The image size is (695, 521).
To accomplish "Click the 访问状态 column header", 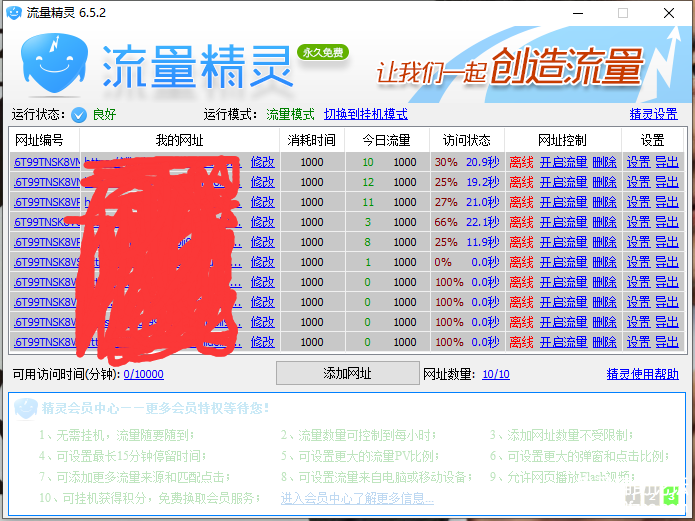I will point(467,141).
